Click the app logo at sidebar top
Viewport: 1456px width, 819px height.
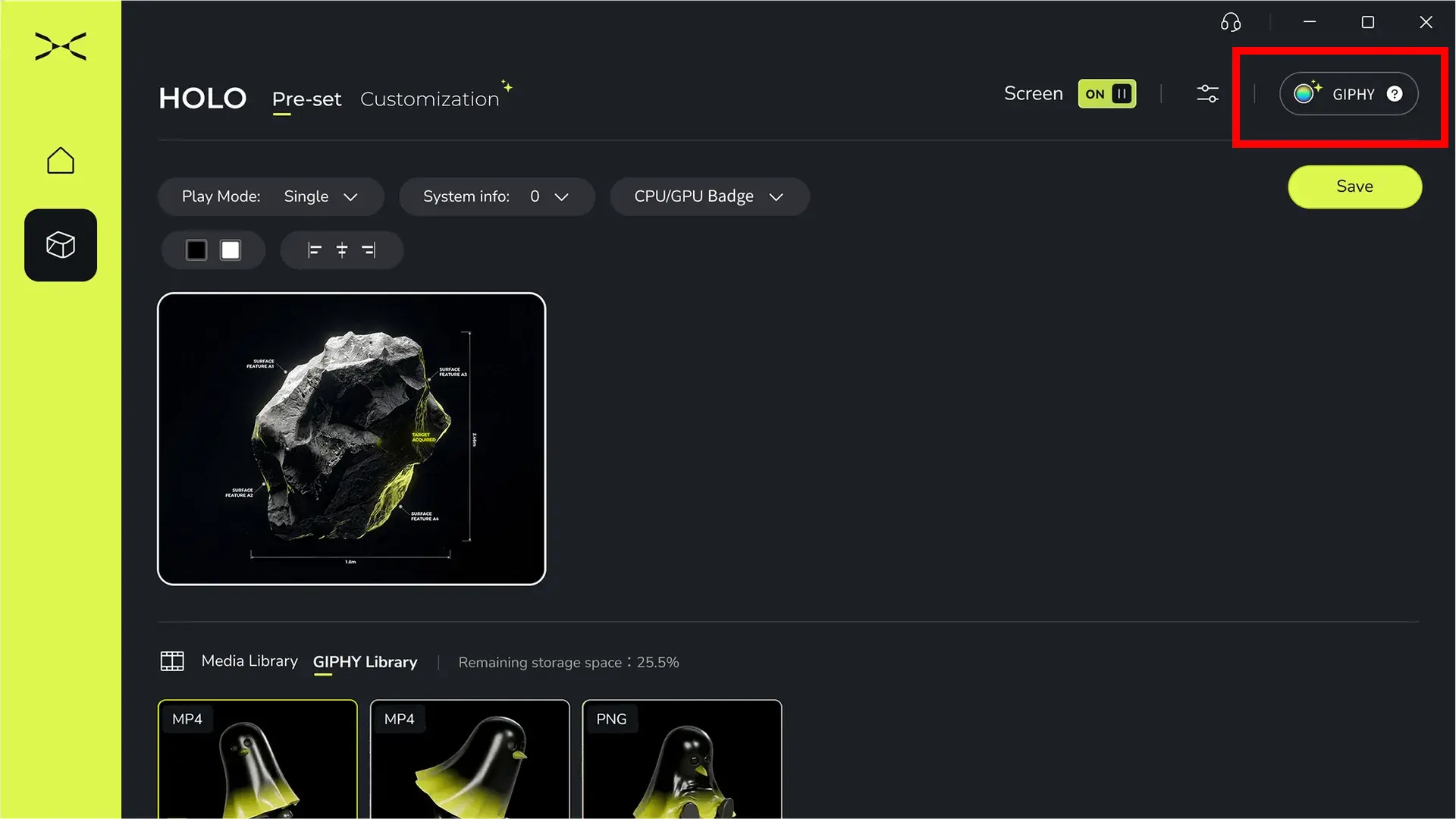click(61, 46)
